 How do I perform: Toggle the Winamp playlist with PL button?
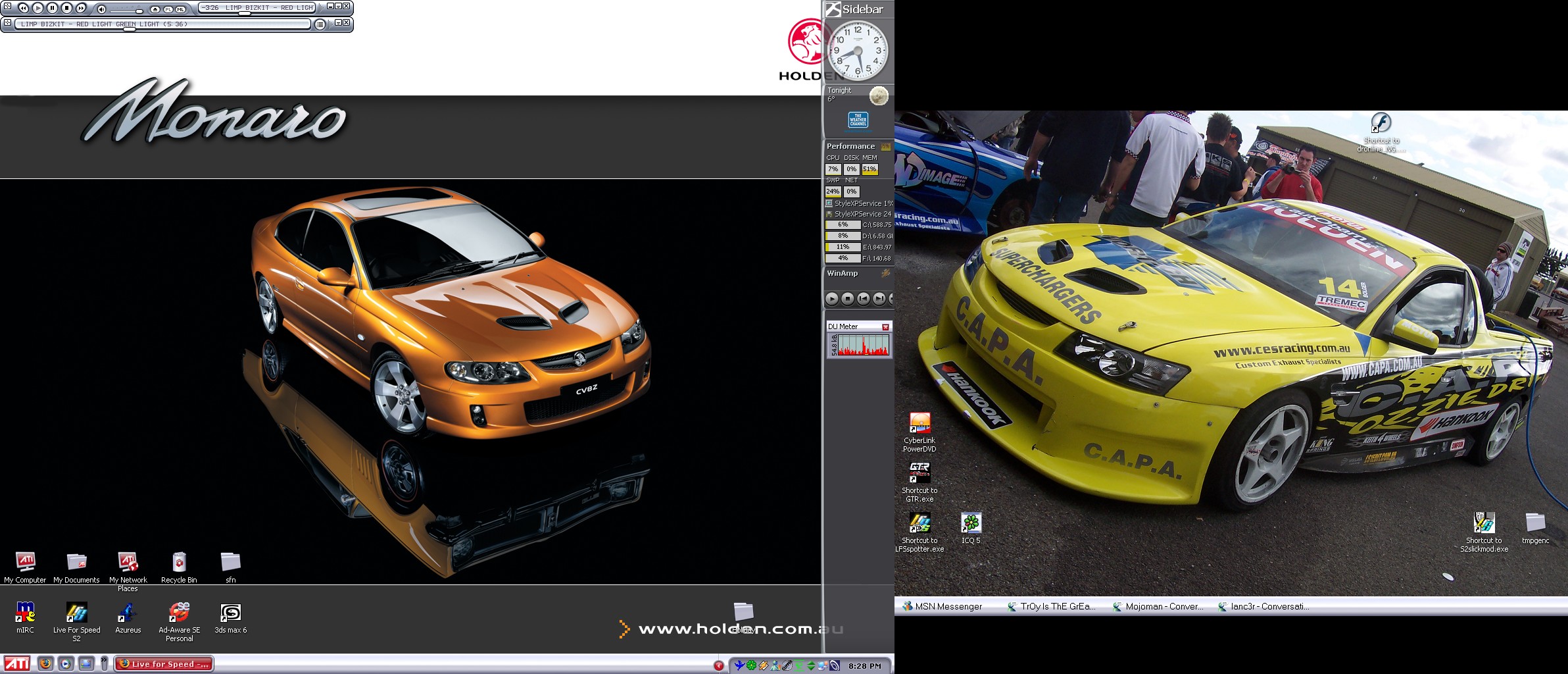(x=168, y=9)
